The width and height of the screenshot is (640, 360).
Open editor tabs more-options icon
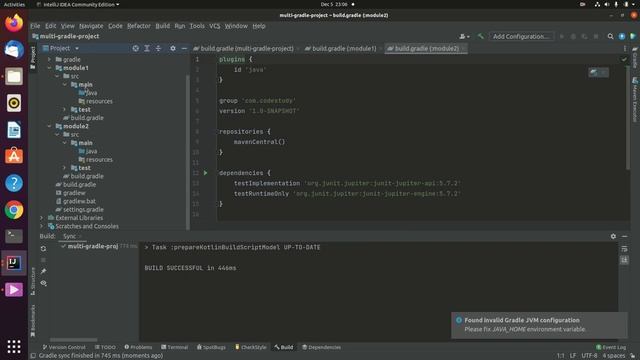coord(624,48)
